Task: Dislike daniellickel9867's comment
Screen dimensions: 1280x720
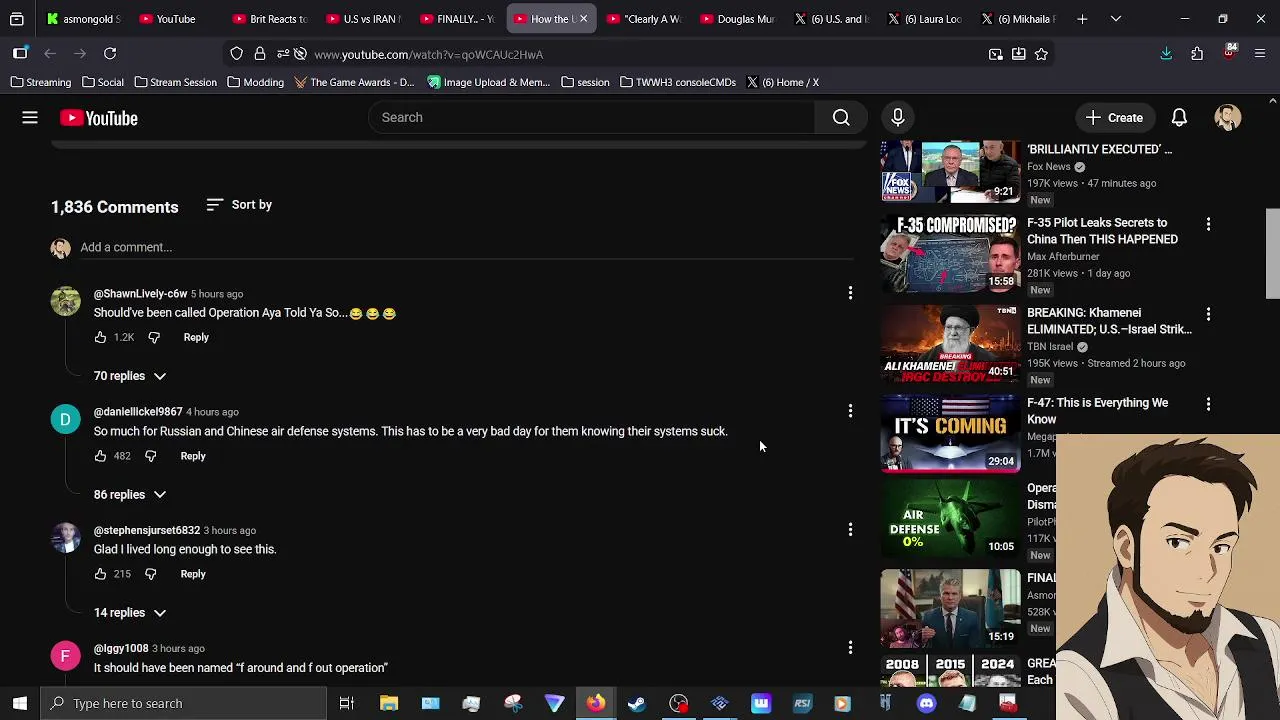Action: tap(151, 456)
